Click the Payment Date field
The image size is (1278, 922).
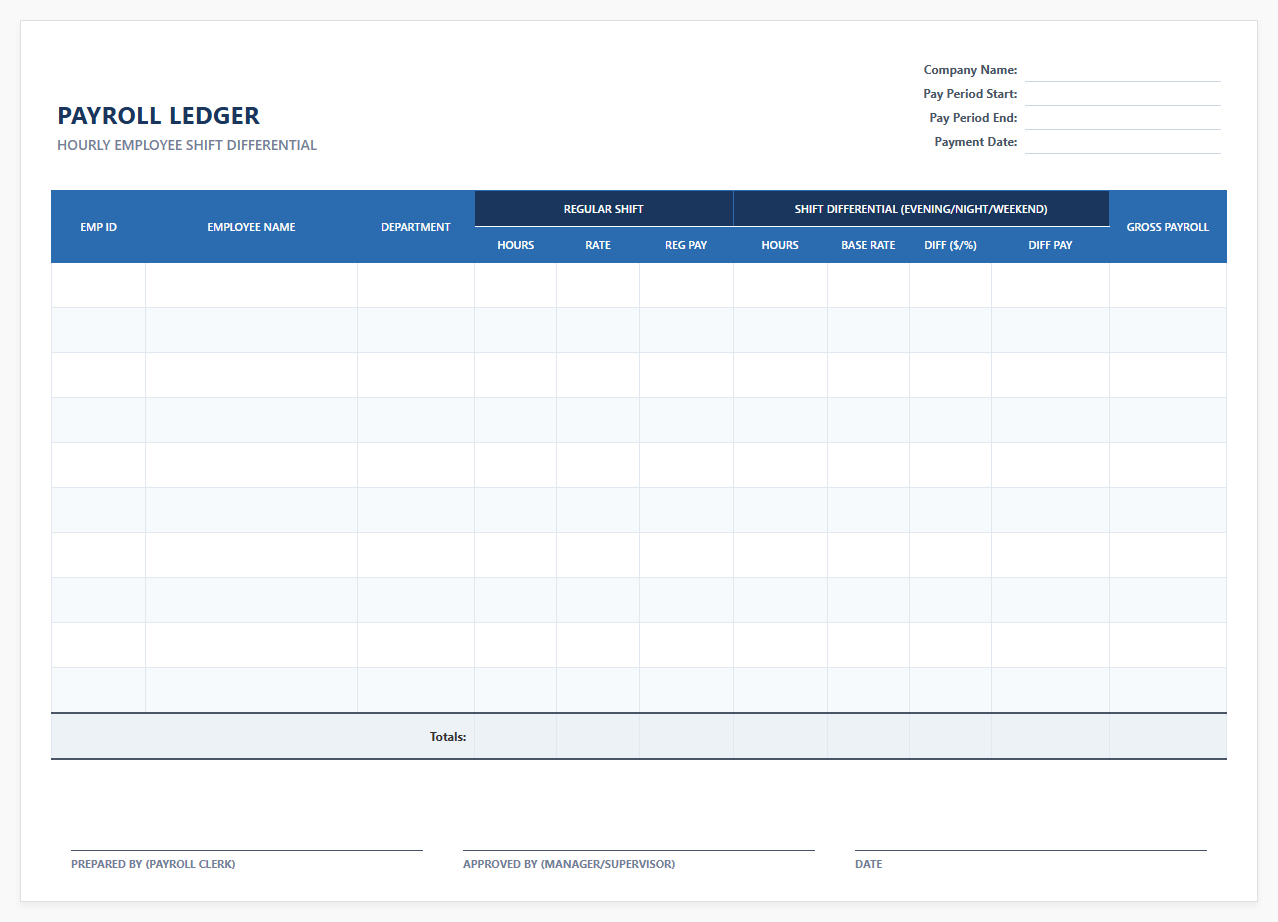[x=1122, y=142]
